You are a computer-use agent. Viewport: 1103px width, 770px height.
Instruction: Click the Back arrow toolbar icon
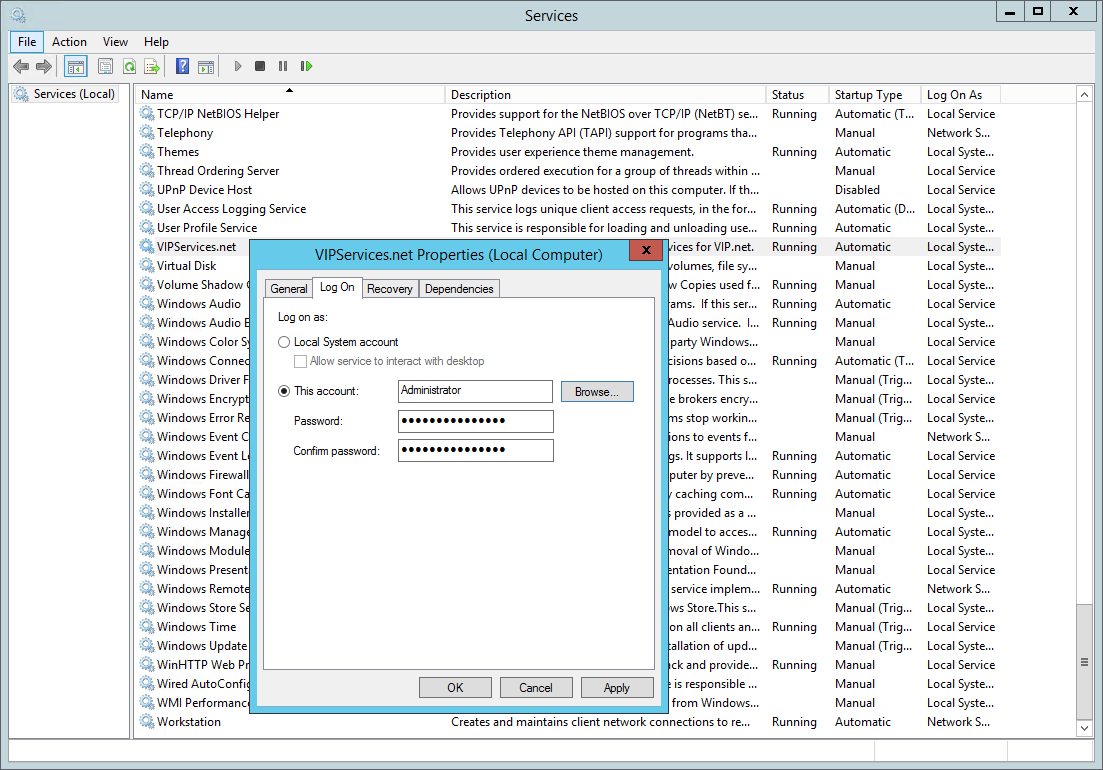pos(21,67)
